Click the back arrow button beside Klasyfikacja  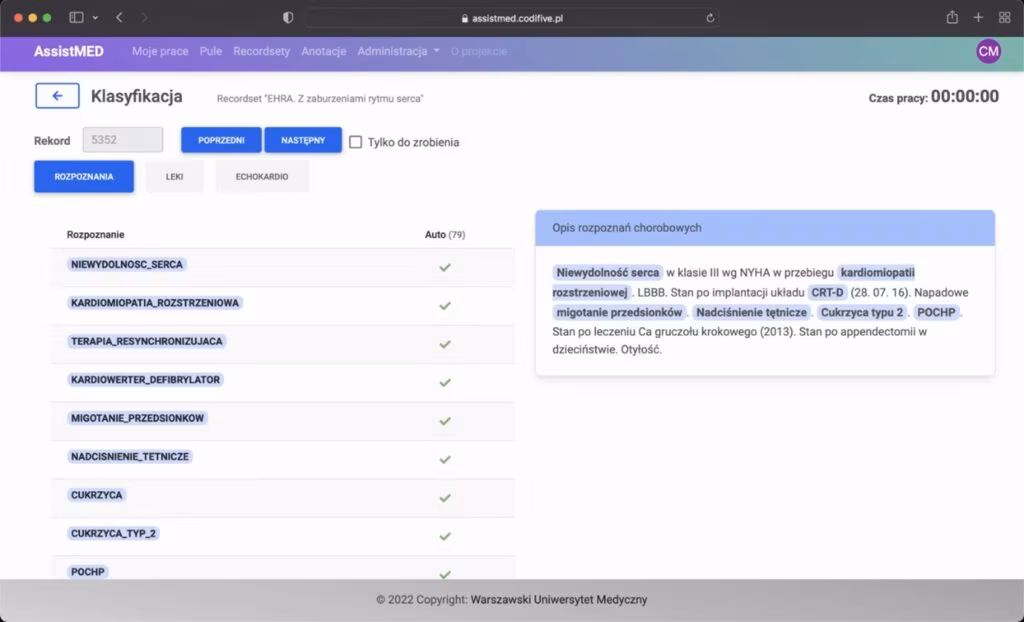pyautogui.click(x=57, y=96)
